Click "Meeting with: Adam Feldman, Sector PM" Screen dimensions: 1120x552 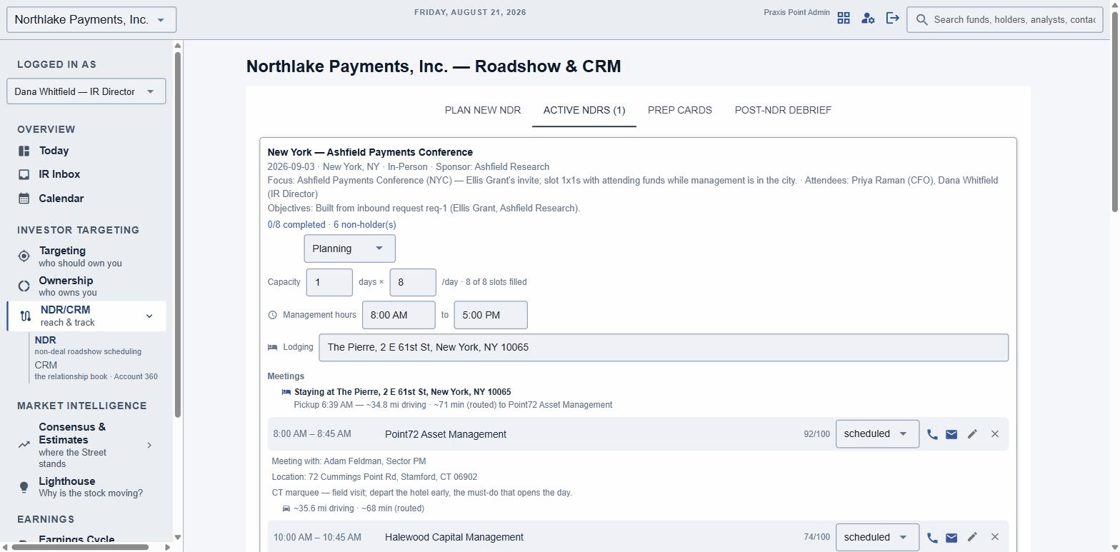coord(349,461)
